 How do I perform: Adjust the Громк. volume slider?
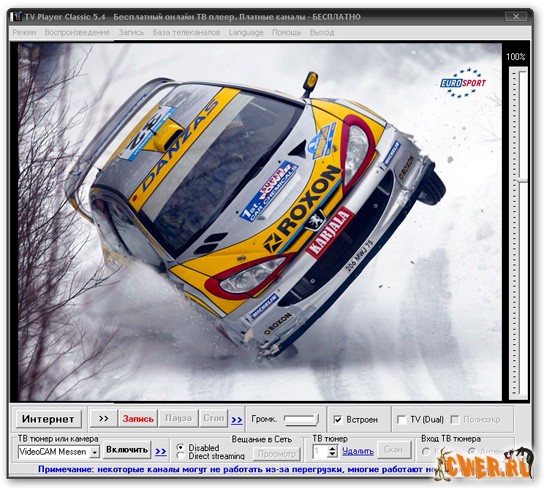pos(301,420)
